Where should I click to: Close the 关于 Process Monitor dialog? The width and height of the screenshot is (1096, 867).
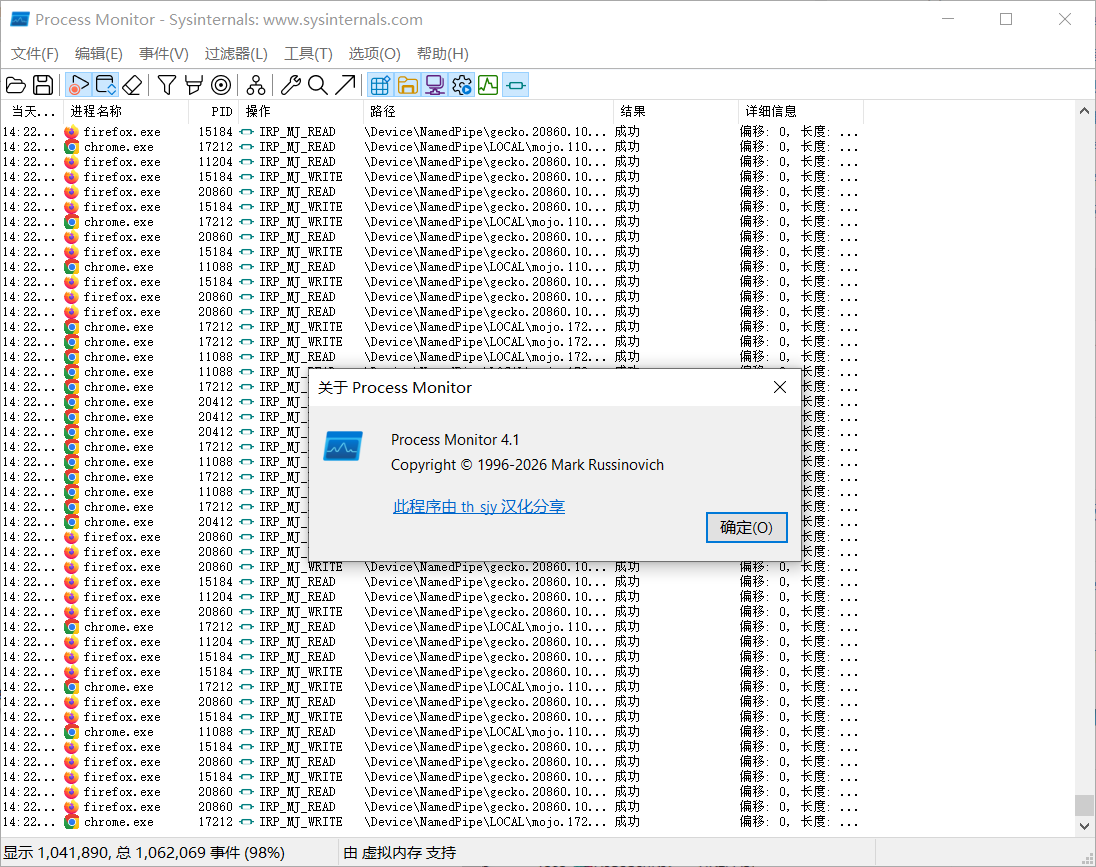point(780,387)
